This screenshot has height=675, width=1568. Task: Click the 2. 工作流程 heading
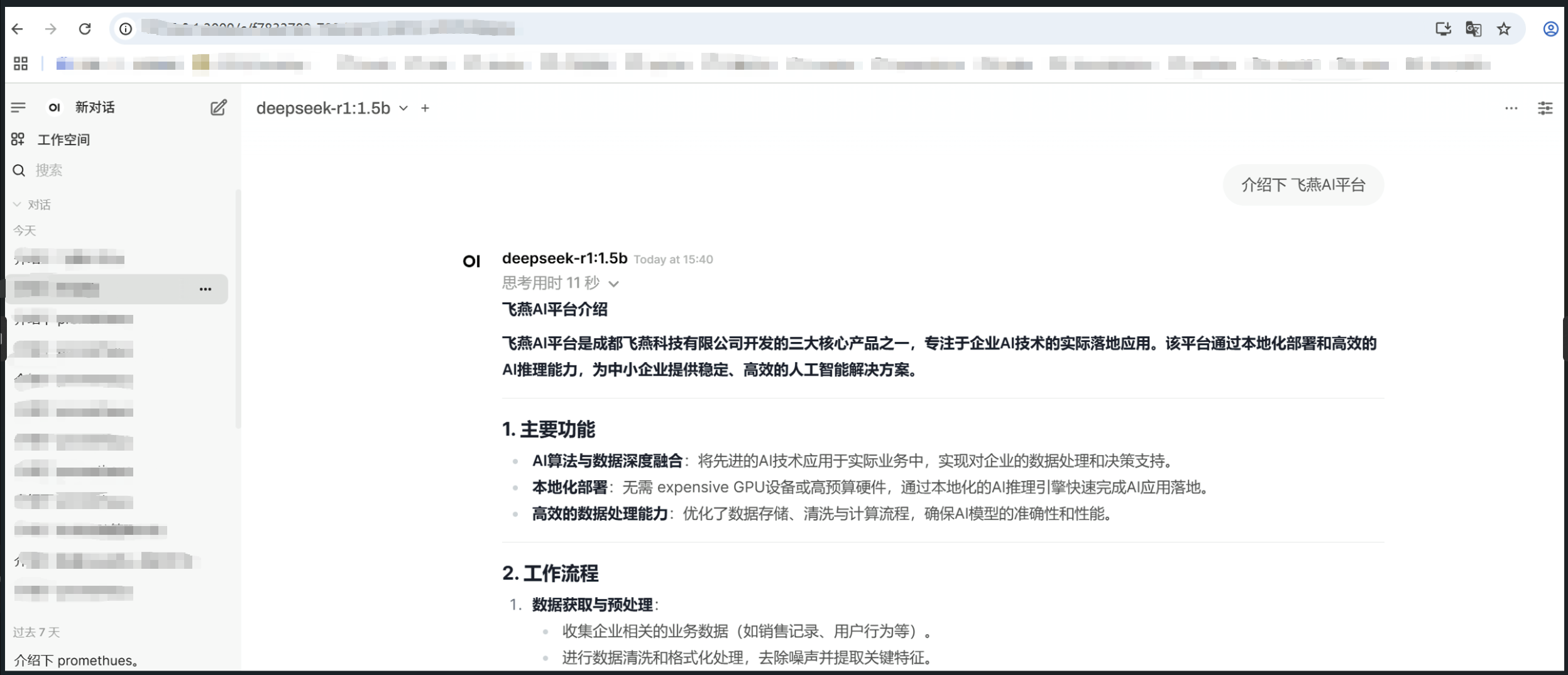click(x=550, y=573)
